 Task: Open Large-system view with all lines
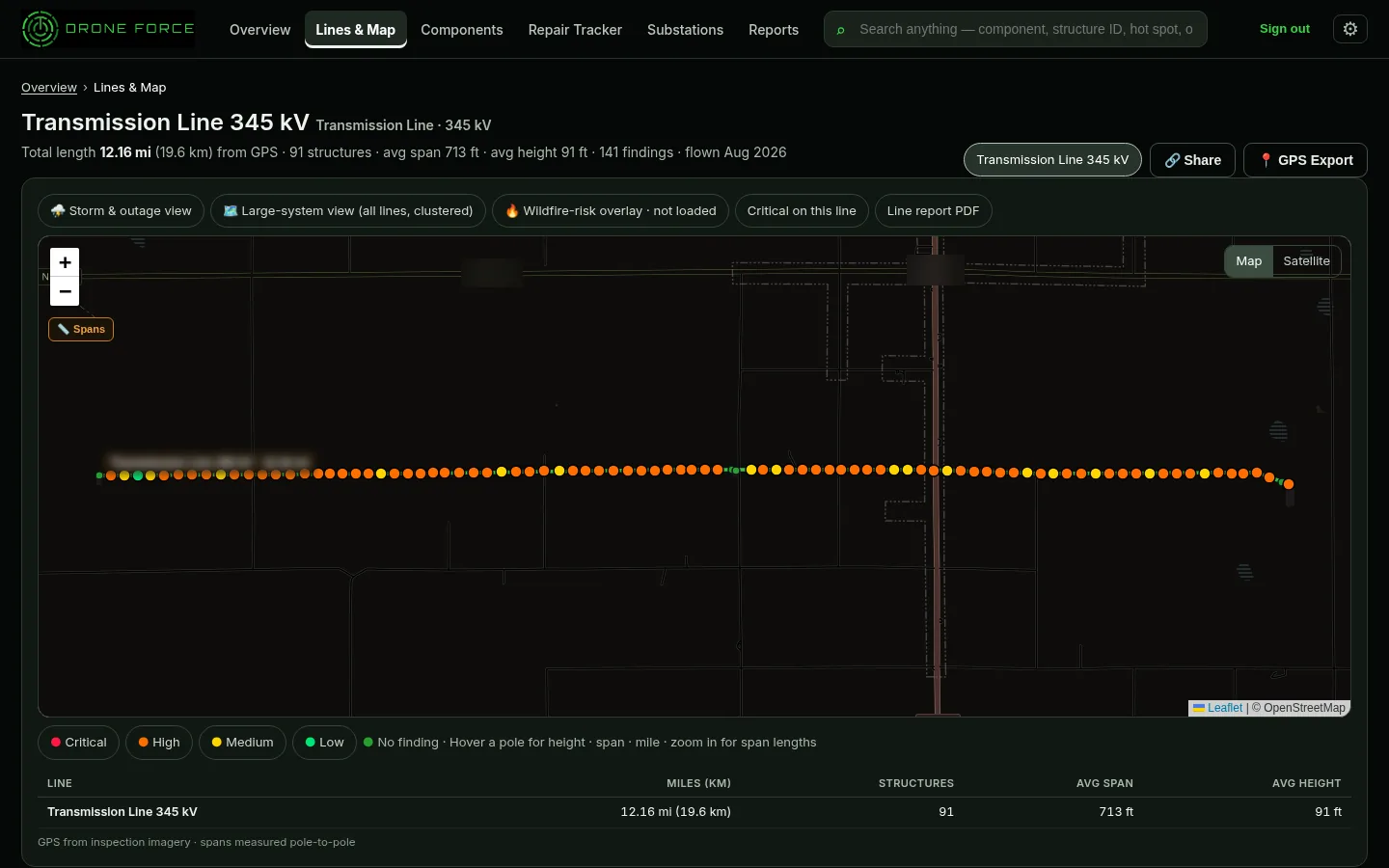point(348,211)
